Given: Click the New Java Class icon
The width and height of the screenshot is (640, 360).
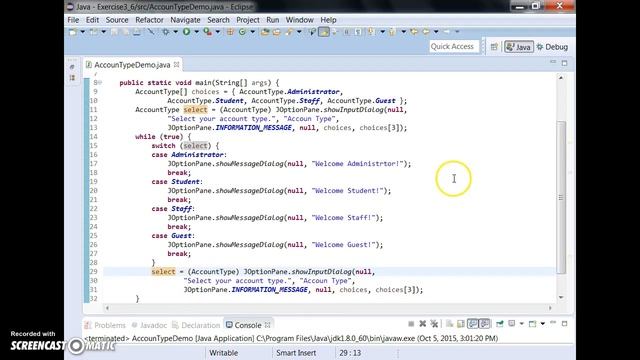Looking at the screenshot, I should [242, 32].
